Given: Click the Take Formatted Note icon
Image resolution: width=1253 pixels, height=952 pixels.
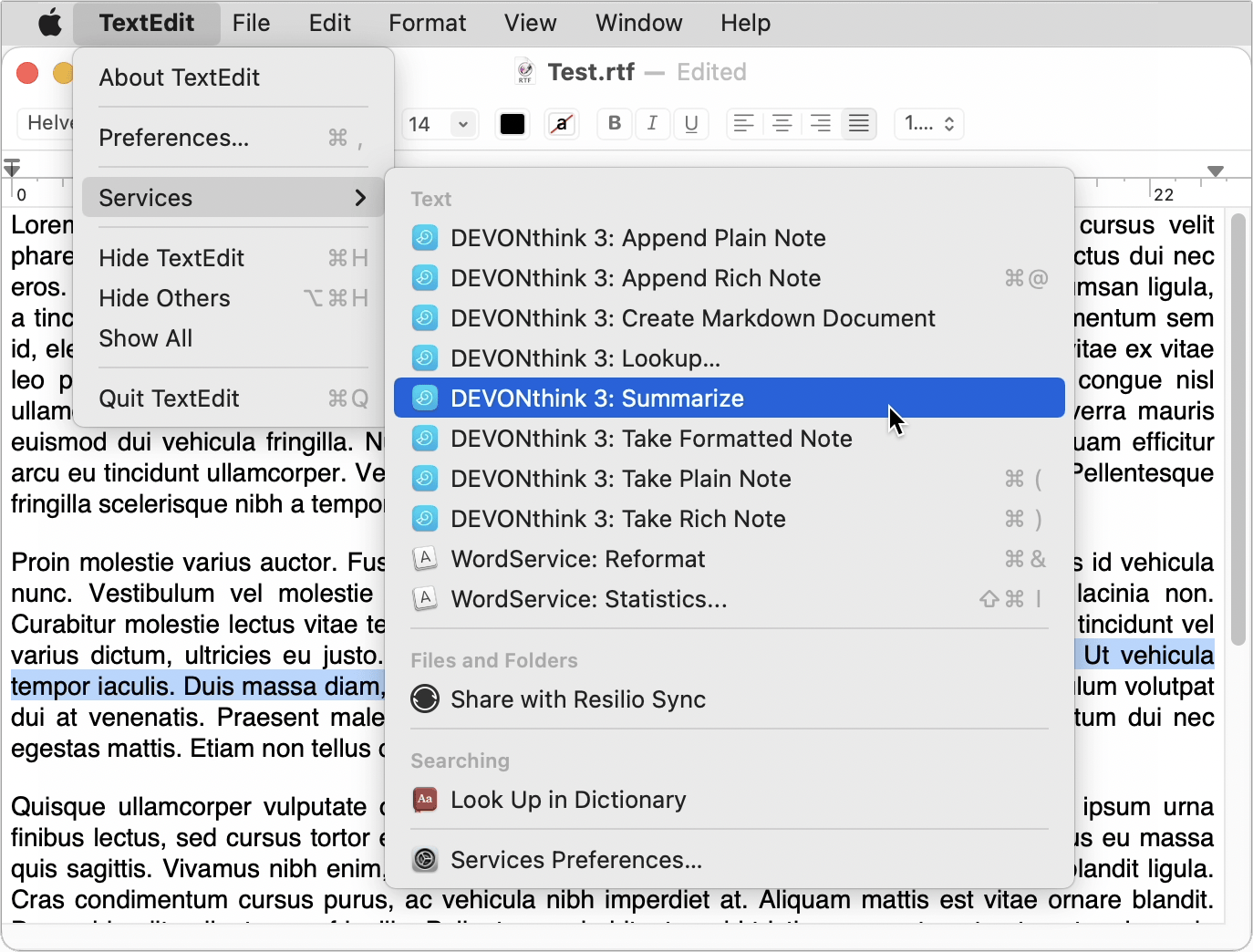Looking at the screenshot, I should 425,439.
